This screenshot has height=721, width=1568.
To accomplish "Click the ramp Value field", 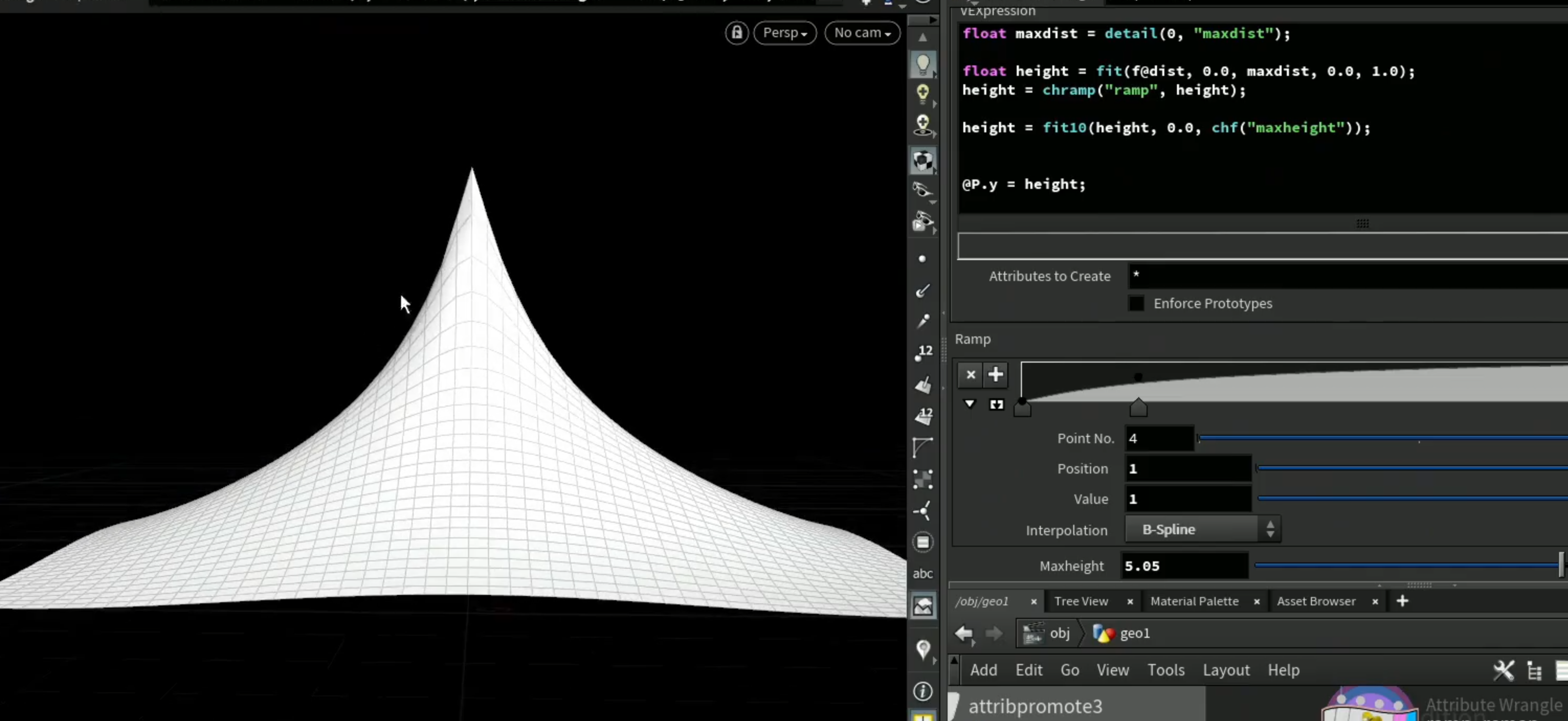I will (x=1187, y=500).
